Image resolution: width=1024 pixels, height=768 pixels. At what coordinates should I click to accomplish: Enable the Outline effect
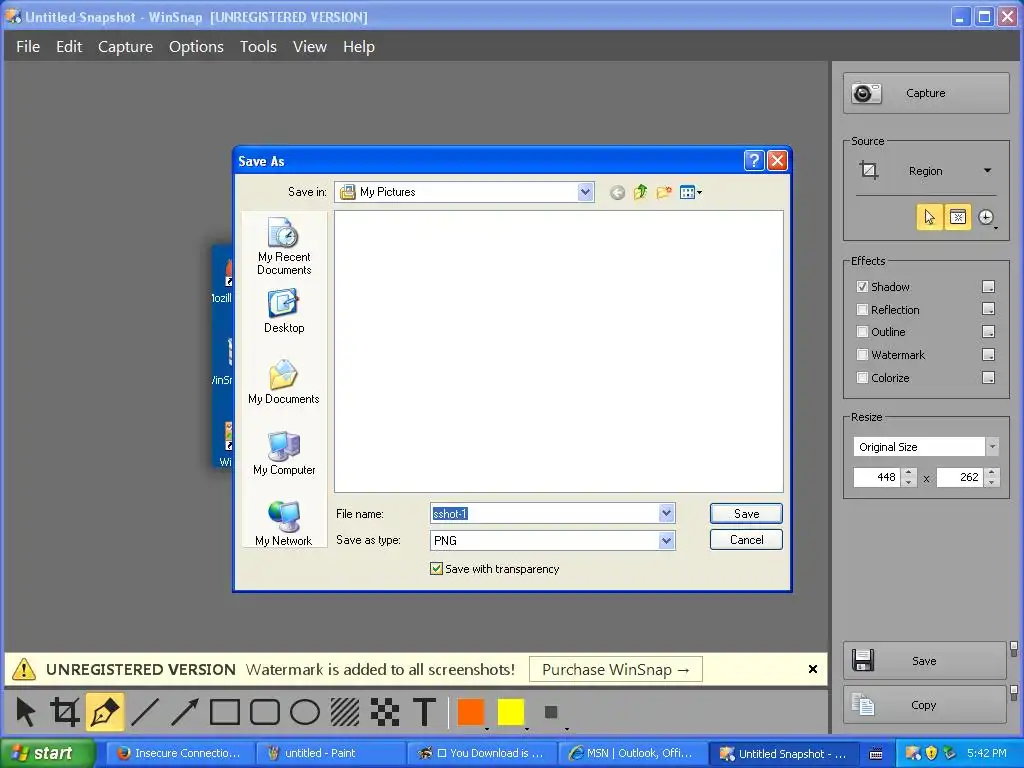862,332
